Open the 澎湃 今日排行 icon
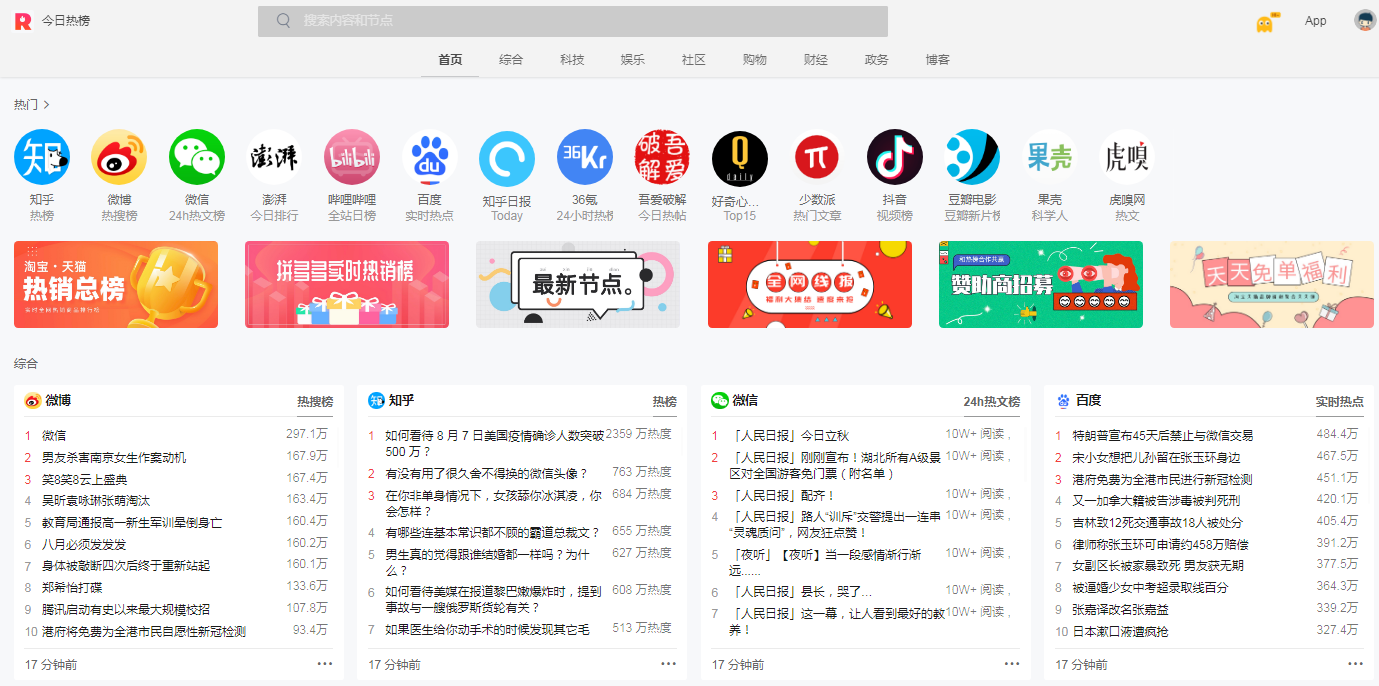The height and width of the screenshot is (686, 1379). (274, 157)
